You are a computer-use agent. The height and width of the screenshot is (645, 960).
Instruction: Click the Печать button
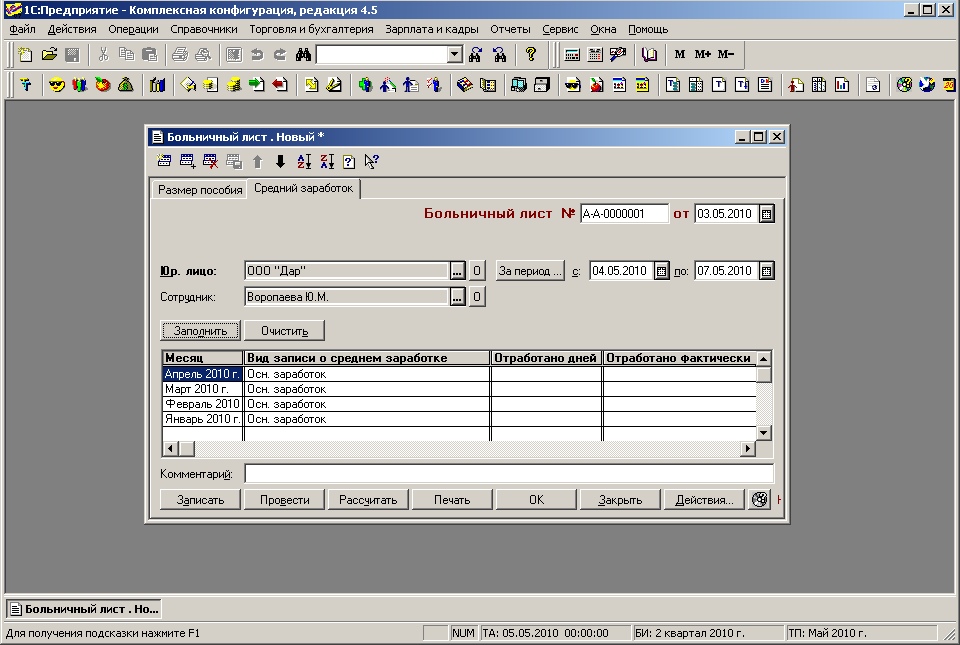point(452,499)
